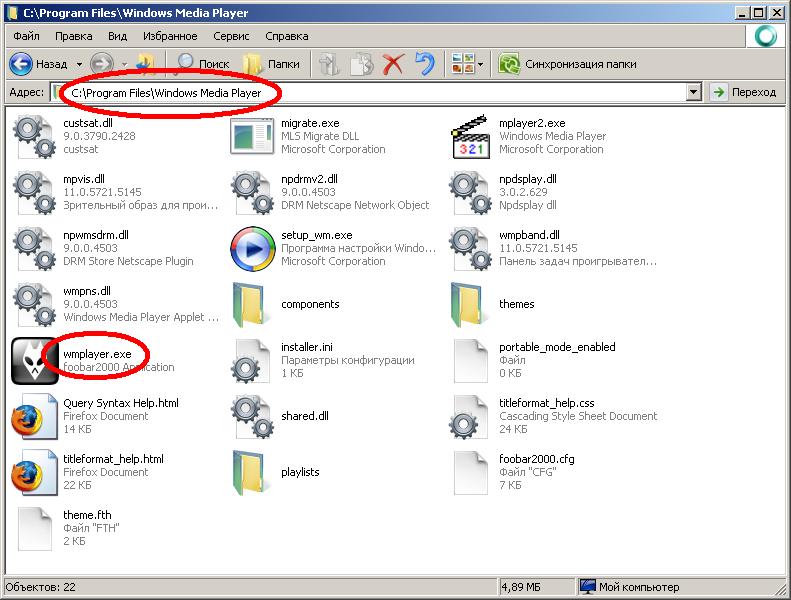Click the setup_wm.exe Windows Media icon

(x=252, y=249)
